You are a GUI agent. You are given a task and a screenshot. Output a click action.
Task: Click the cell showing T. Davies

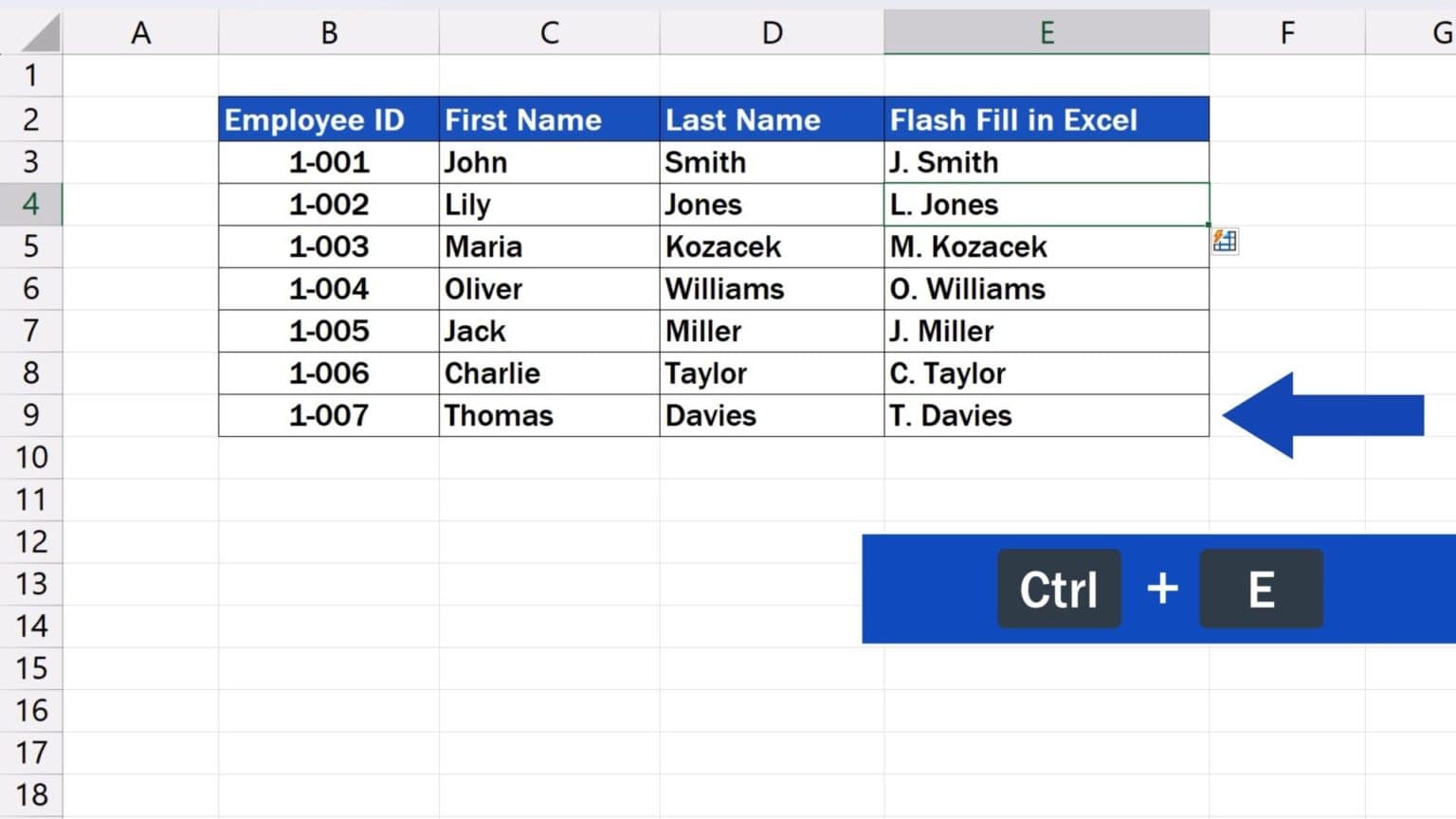tap(1046, 414)
